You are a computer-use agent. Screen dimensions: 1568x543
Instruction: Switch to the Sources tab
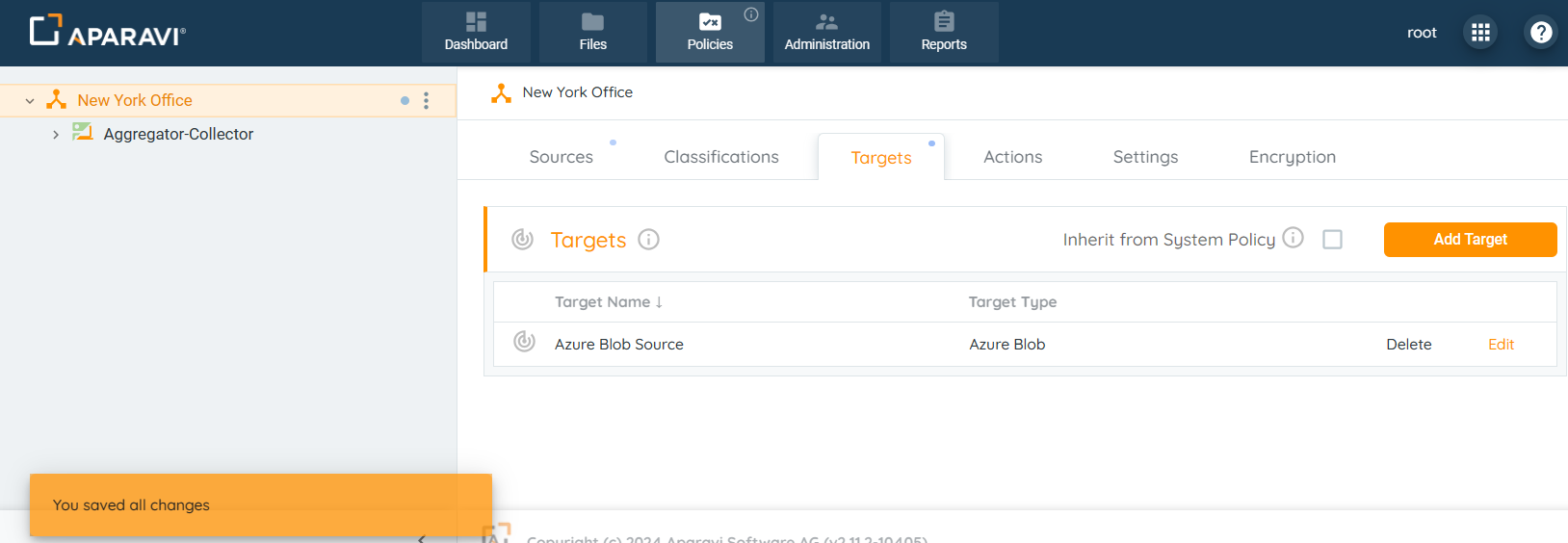pos(561,157)
